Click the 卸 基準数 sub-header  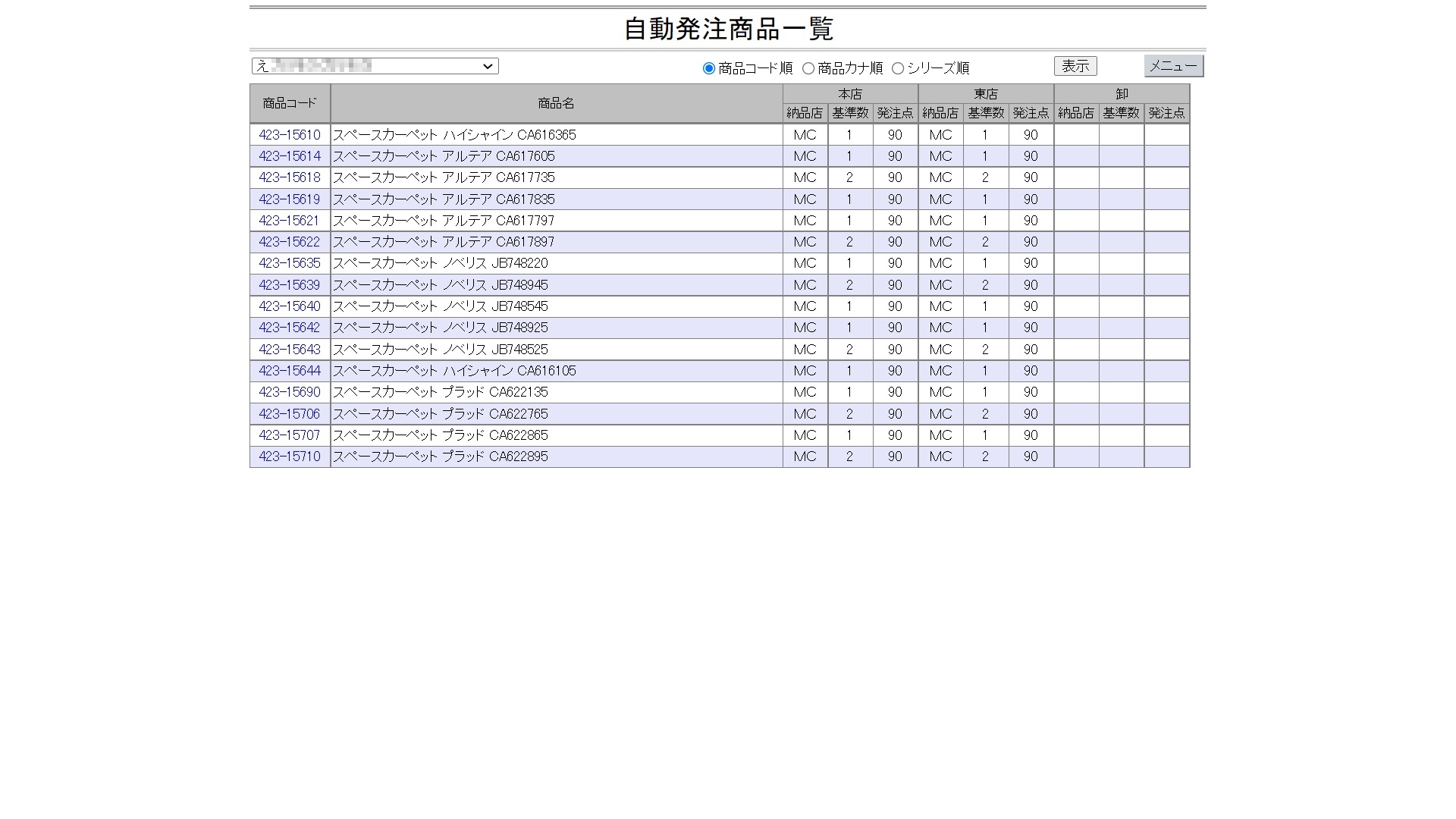point(1122,113)
